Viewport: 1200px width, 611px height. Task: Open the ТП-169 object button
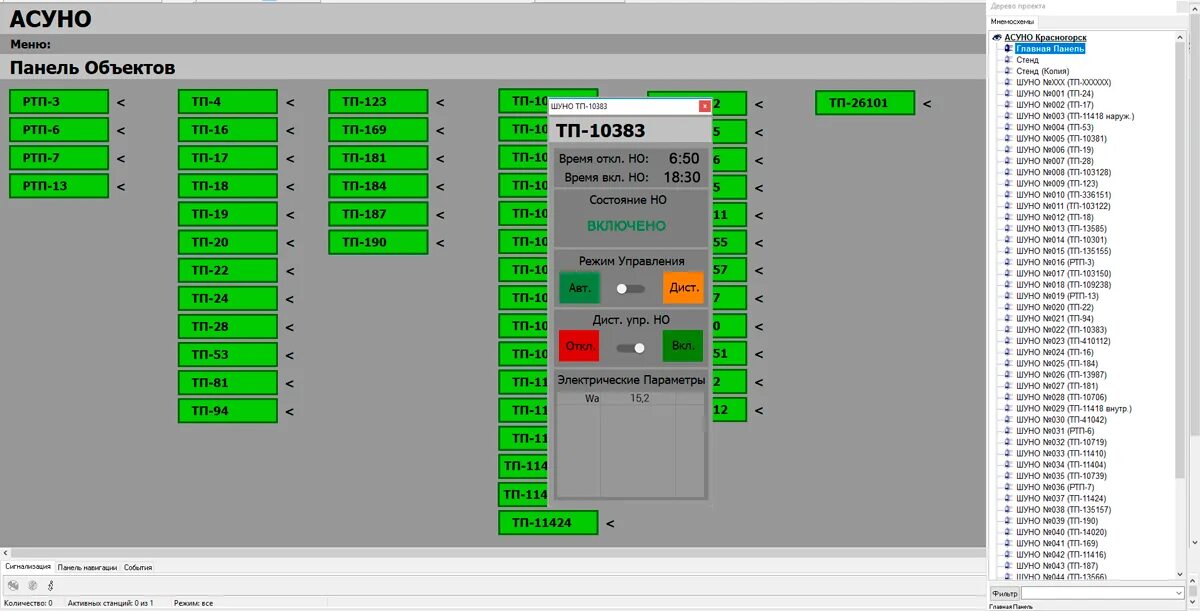point(378,130)
